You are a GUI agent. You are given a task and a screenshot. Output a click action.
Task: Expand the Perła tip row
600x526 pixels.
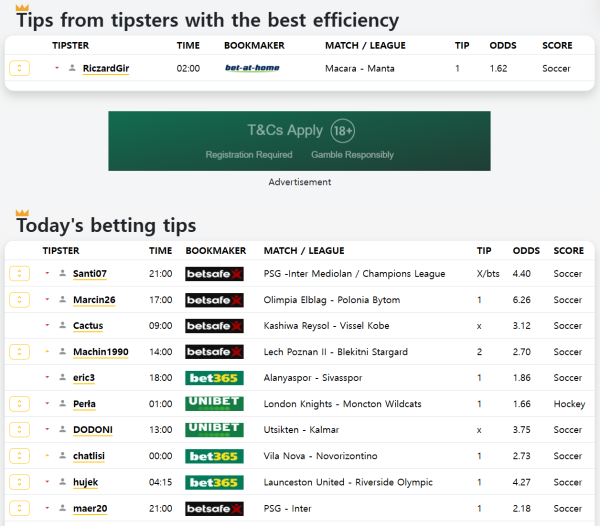[19, 403]
